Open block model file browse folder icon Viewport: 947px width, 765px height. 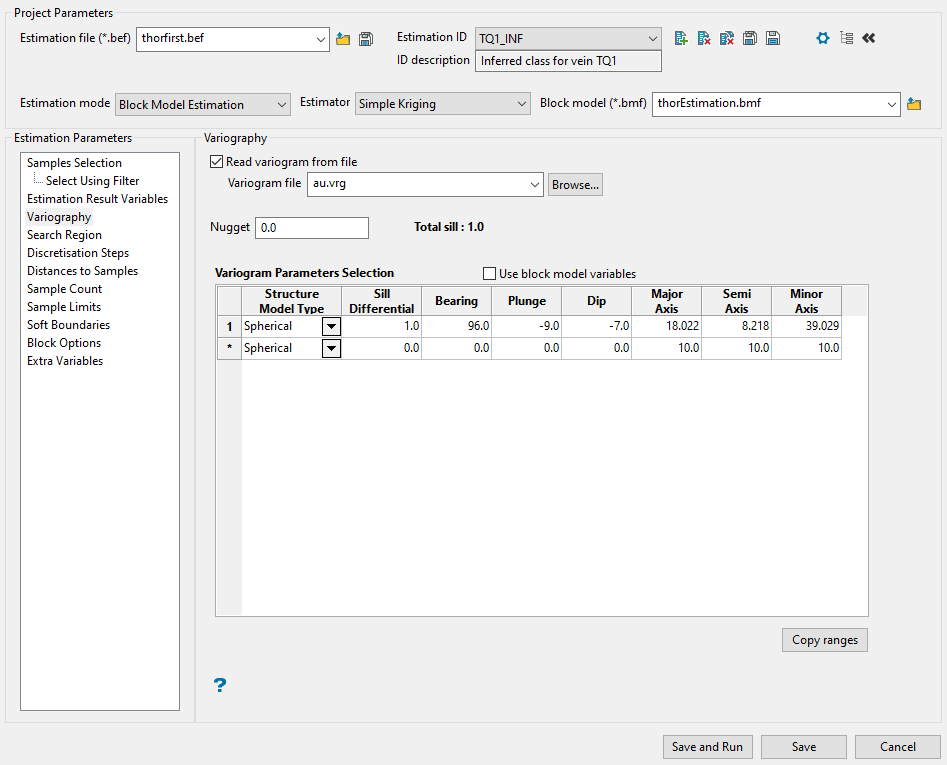point(913,104)
